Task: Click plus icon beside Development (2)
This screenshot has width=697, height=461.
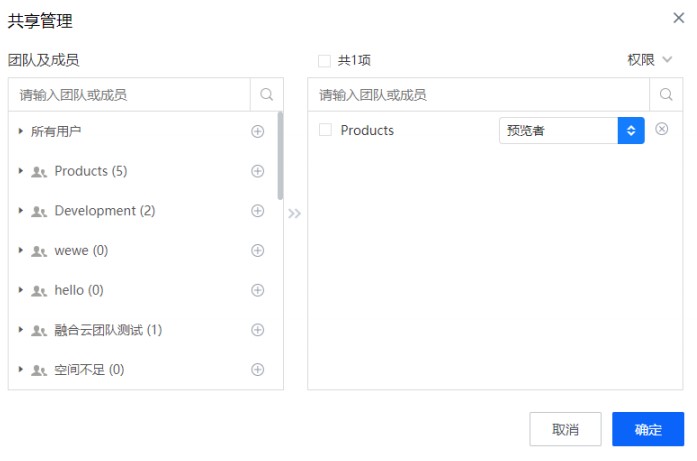Action: pyautogui.click(x=257, y=211)
